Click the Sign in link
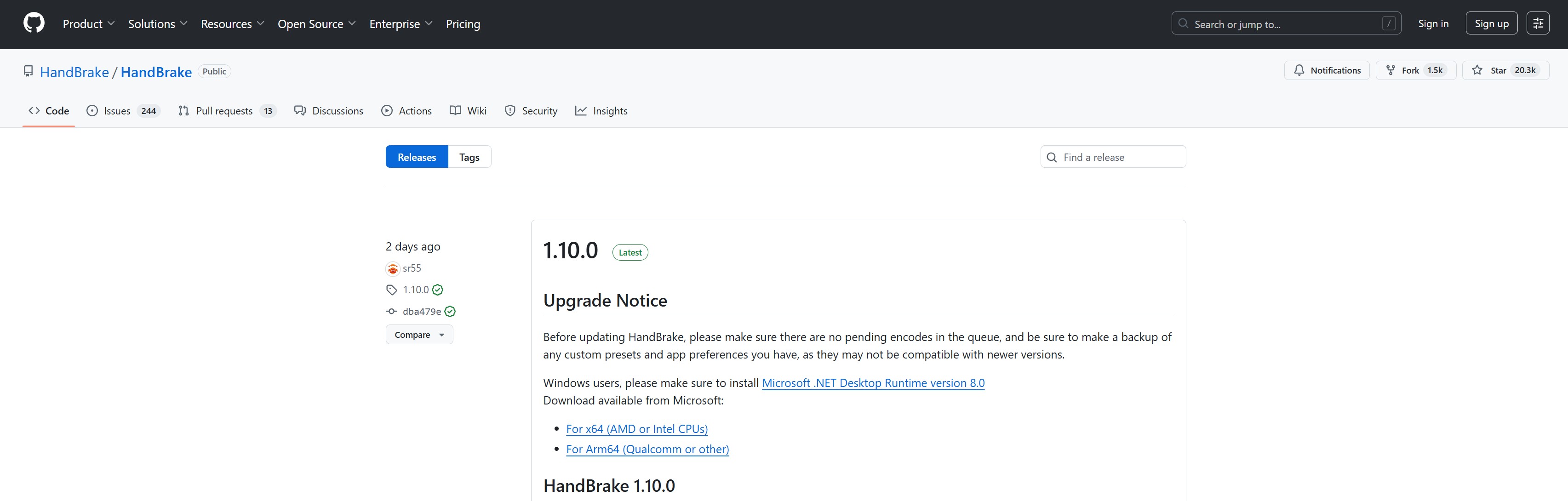 click(1433, 24)
